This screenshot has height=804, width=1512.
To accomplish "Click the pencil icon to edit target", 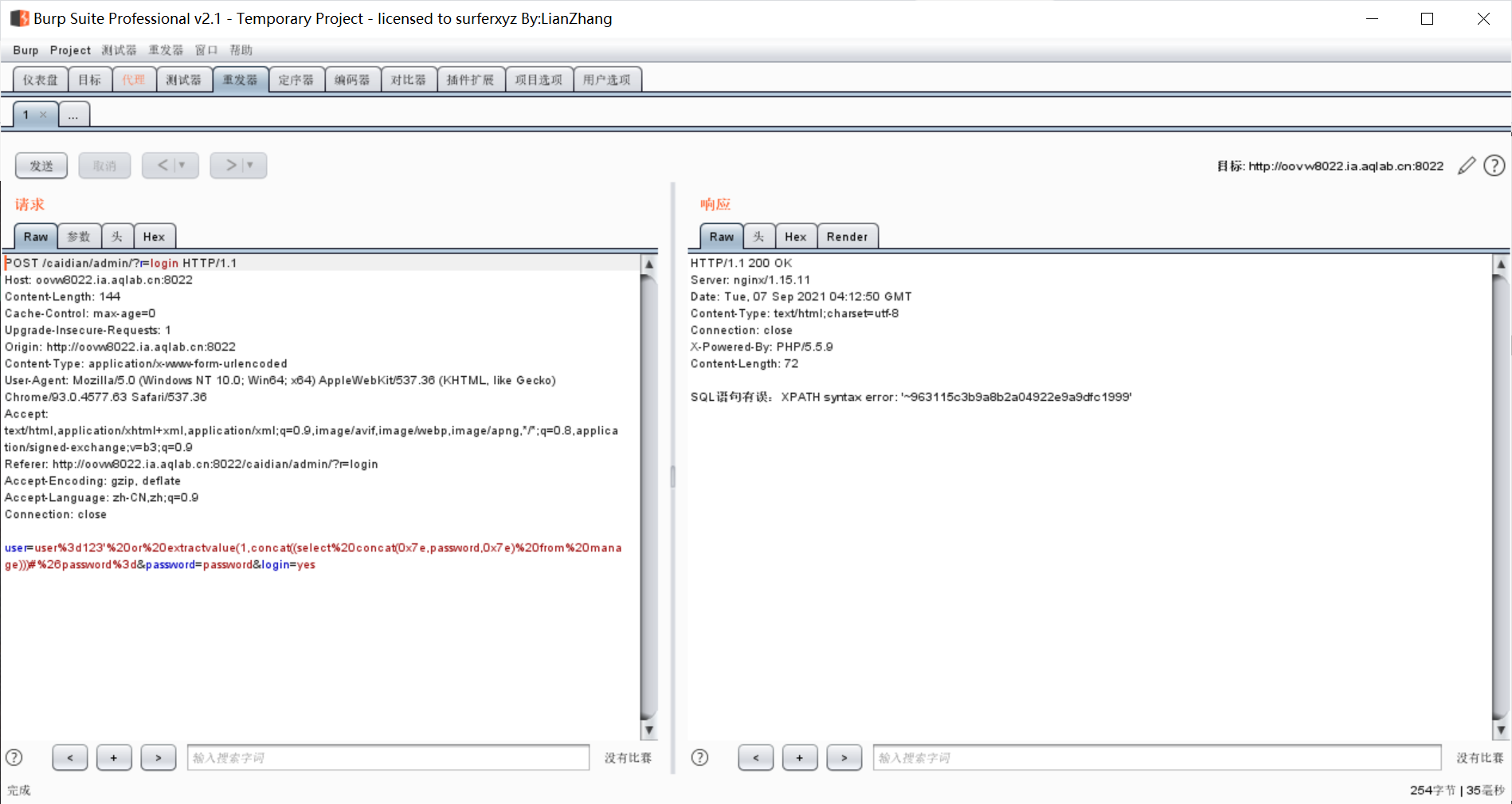I will point(1467,166).
